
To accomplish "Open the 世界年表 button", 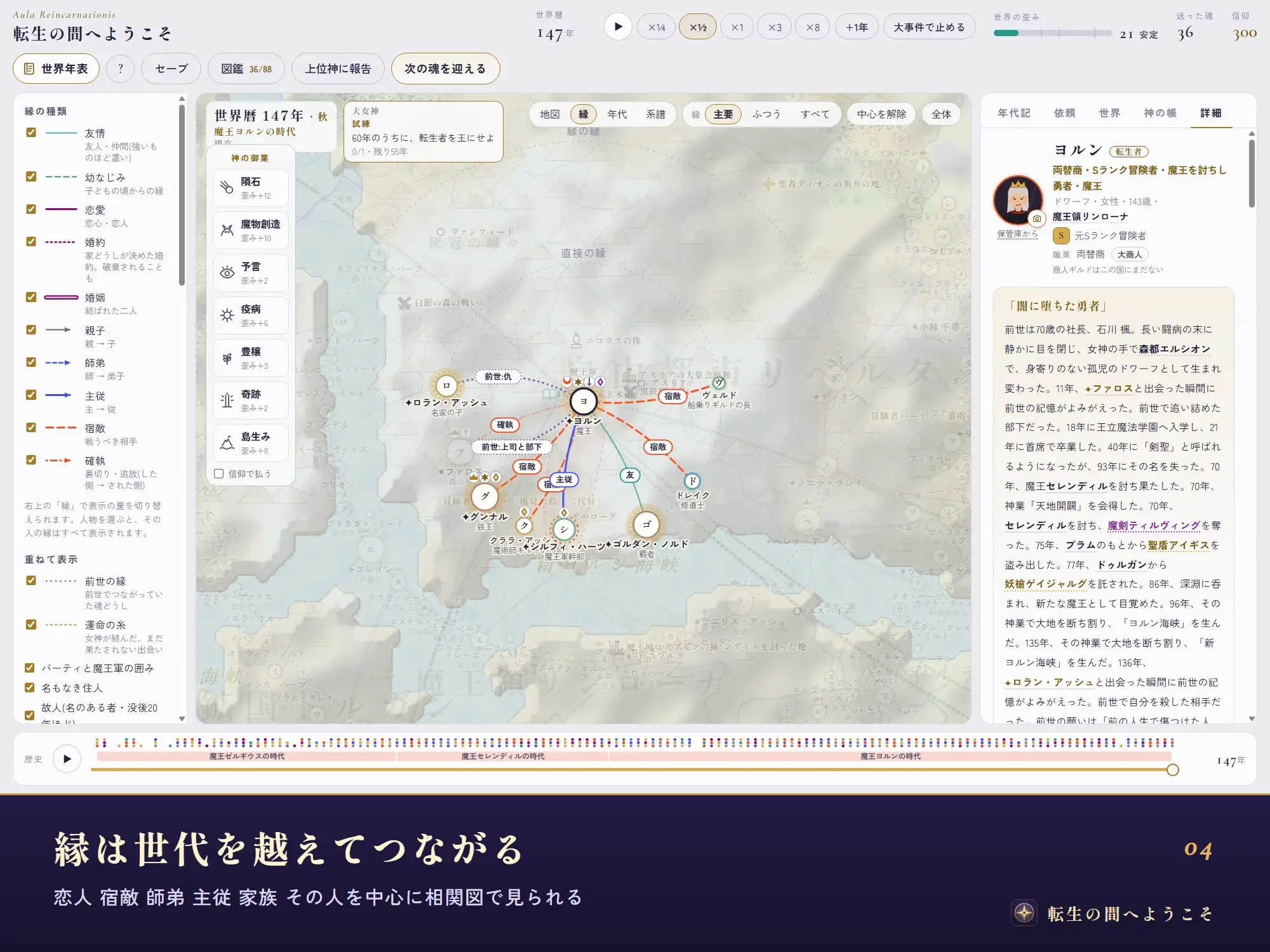I will [57, 69].
